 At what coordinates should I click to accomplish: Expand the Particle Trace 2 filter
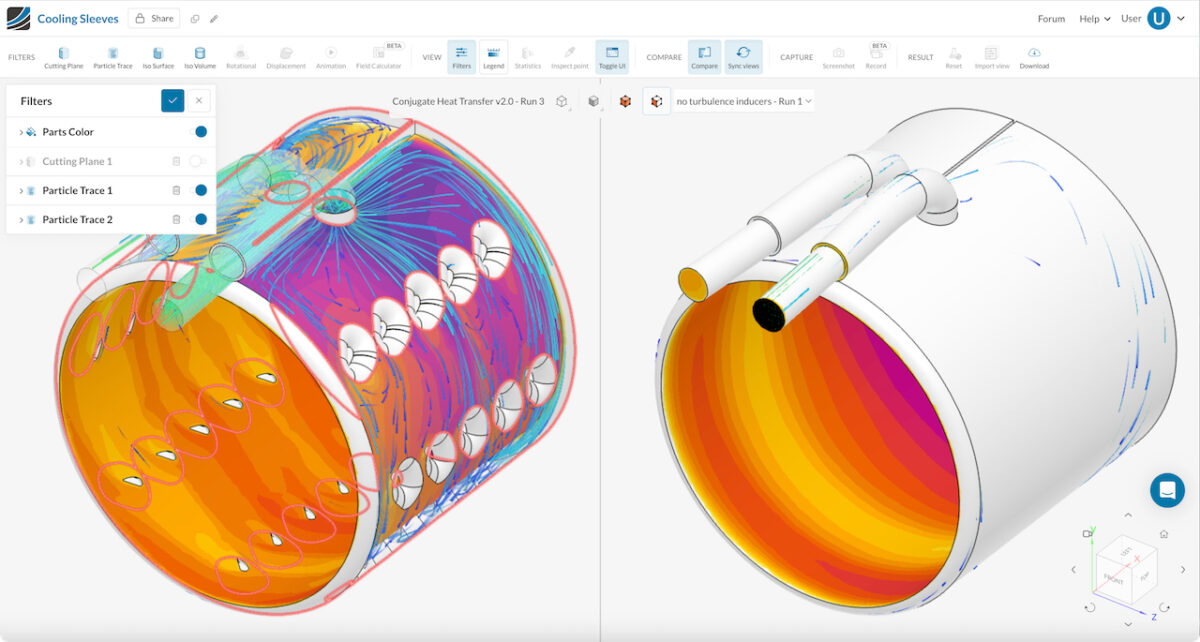[x=21, y=219]
